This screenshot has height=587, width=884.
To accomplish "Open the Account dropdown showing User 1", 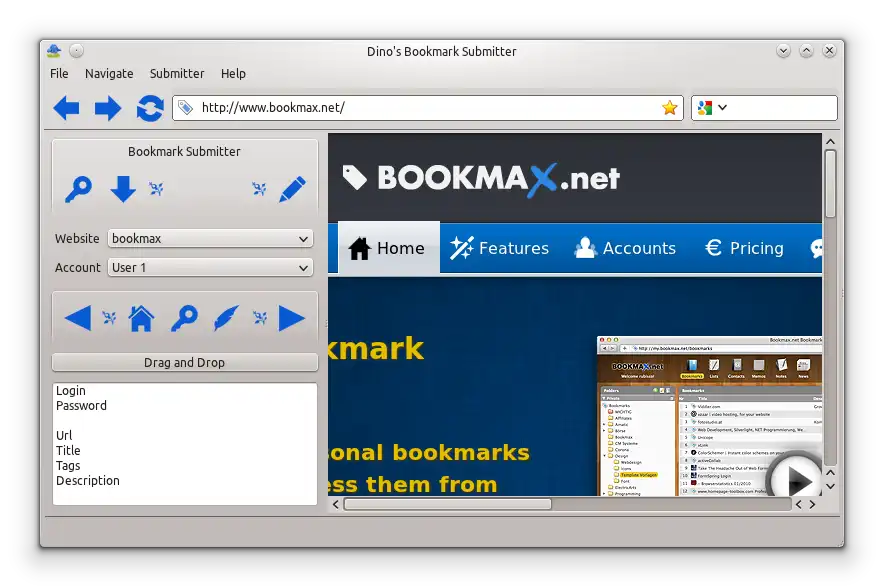I will pos(210,267).
